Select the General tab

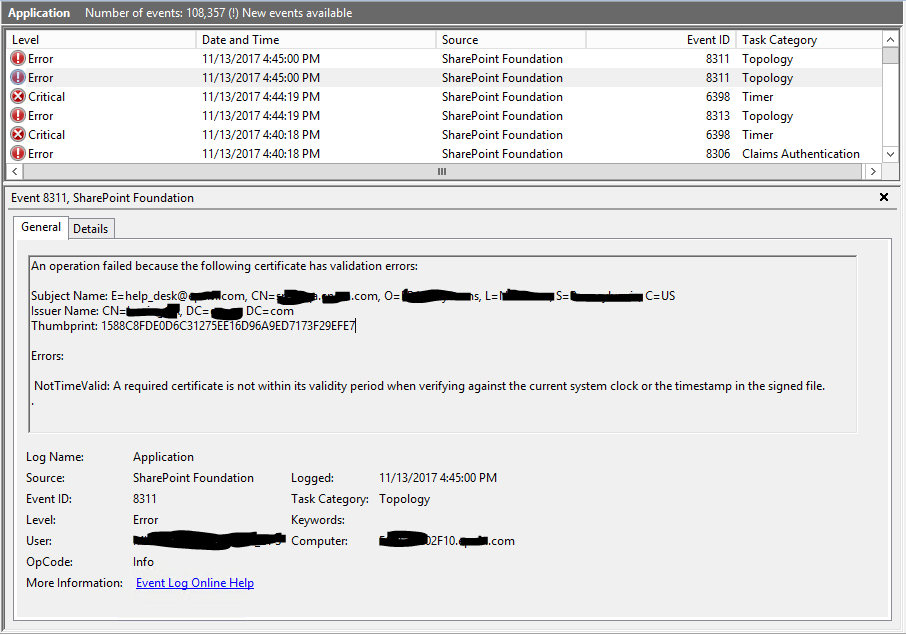41,227
